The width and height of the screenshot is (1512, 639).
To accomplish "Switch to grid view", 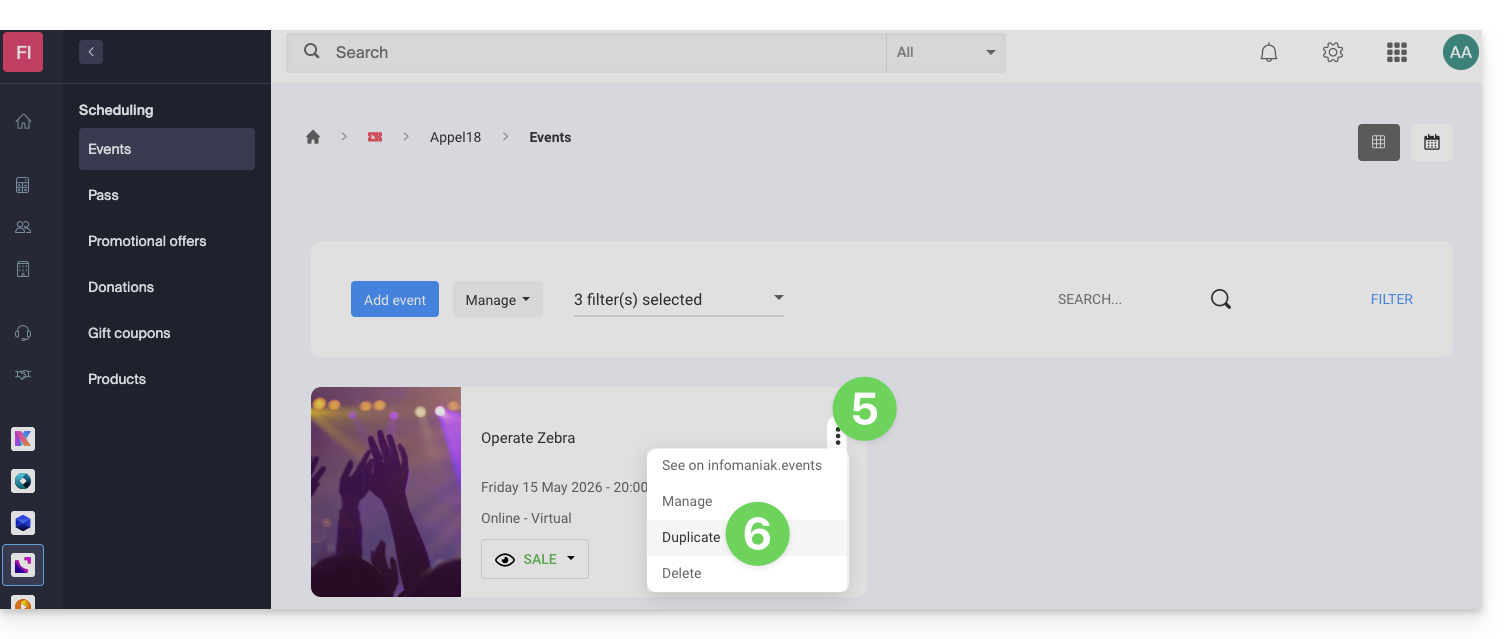I will [x=1378, y=142].
